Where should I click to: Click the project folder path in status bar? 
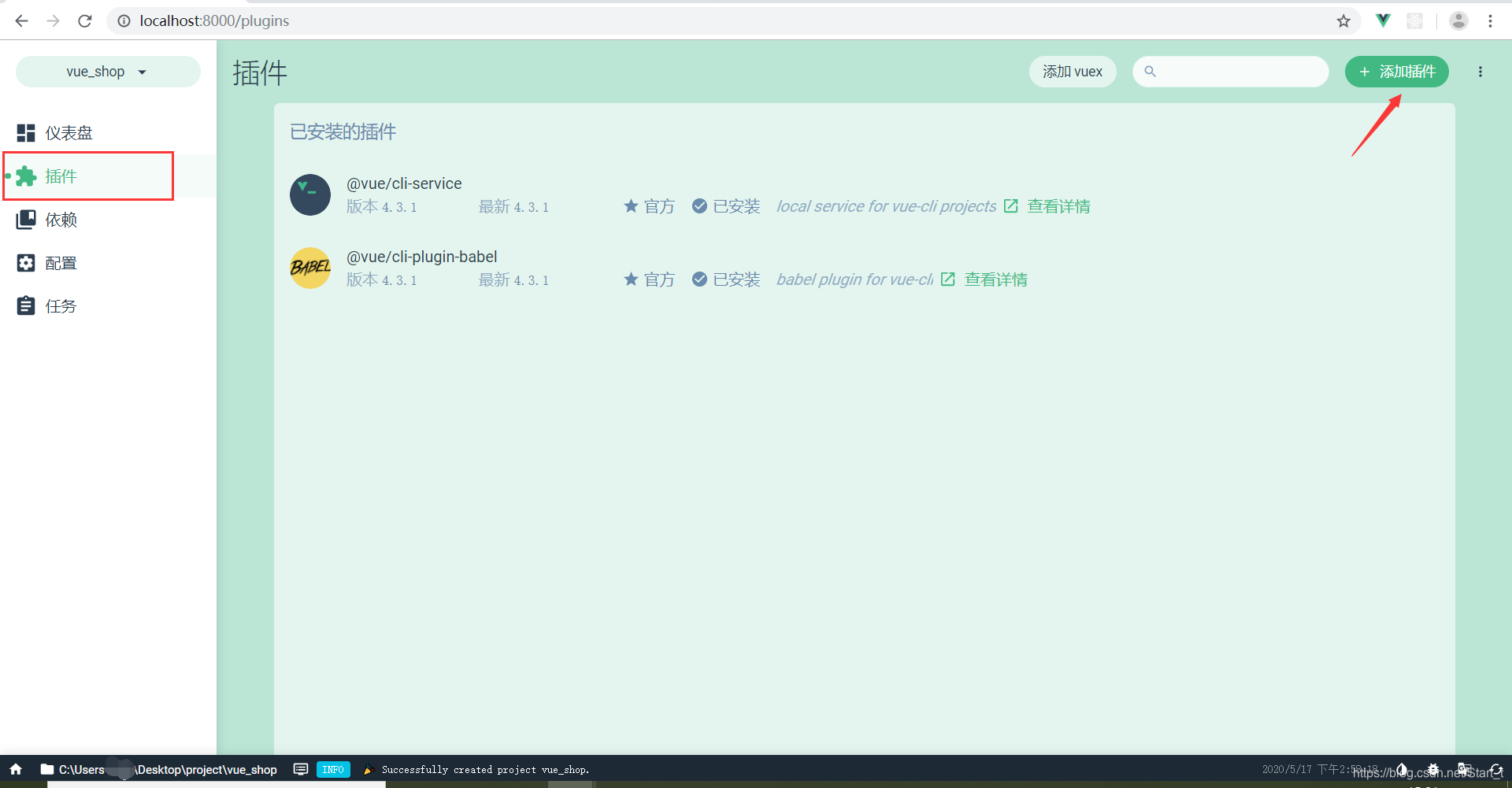[158, 769]
